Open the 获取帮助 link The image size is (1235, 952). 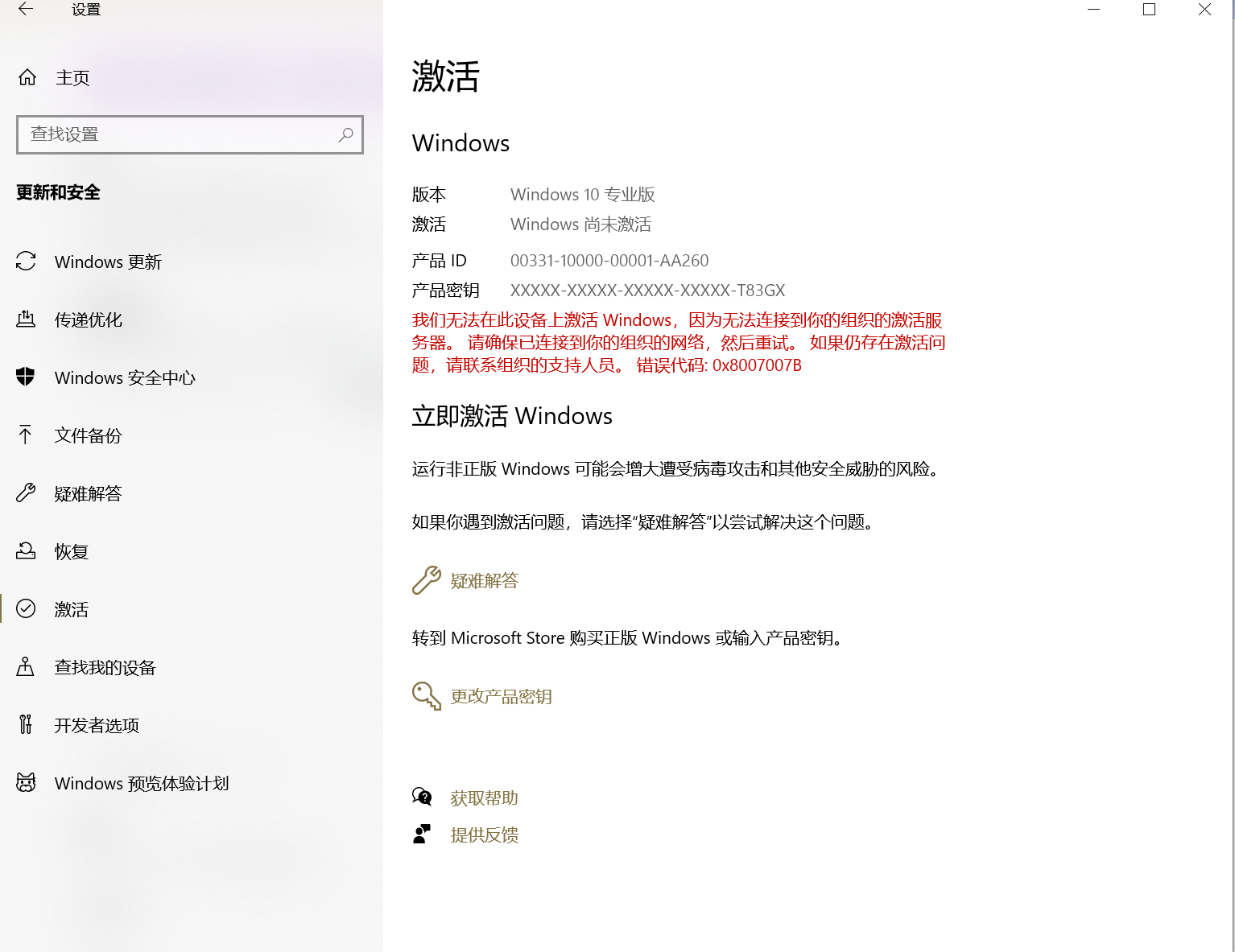click(485, 797)
